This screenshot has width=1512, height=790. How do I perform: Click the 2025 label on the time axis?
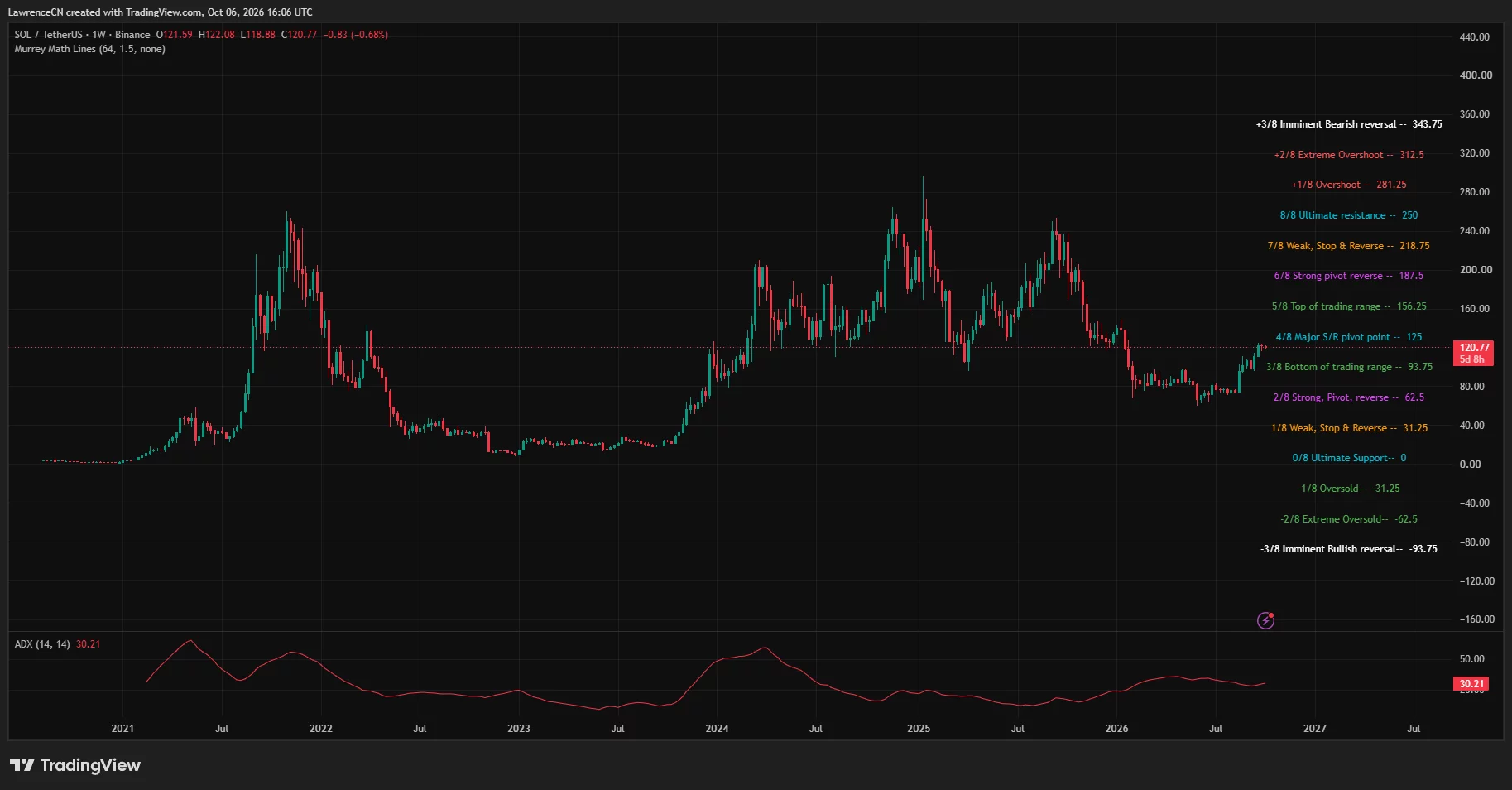[919, 729]
